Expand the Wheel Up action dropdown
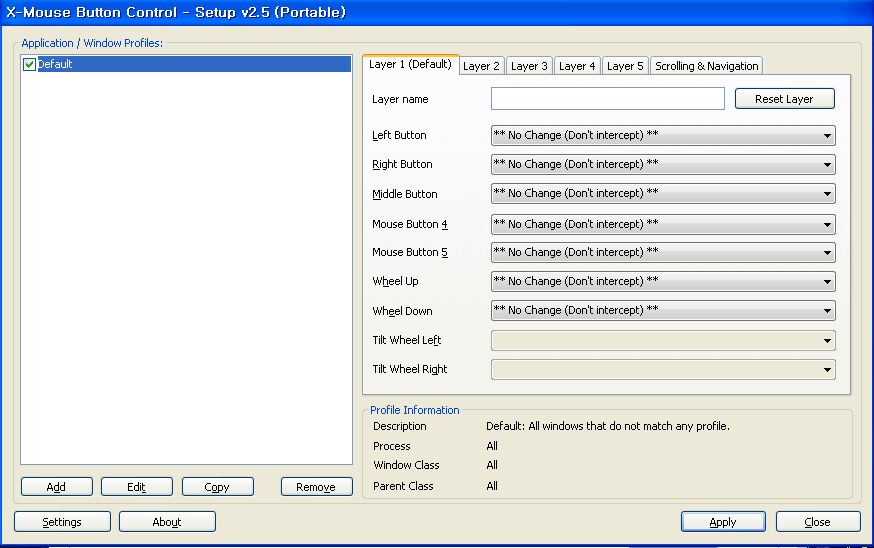The width and height of the screenshot is (874, 548). pos(663,282)
